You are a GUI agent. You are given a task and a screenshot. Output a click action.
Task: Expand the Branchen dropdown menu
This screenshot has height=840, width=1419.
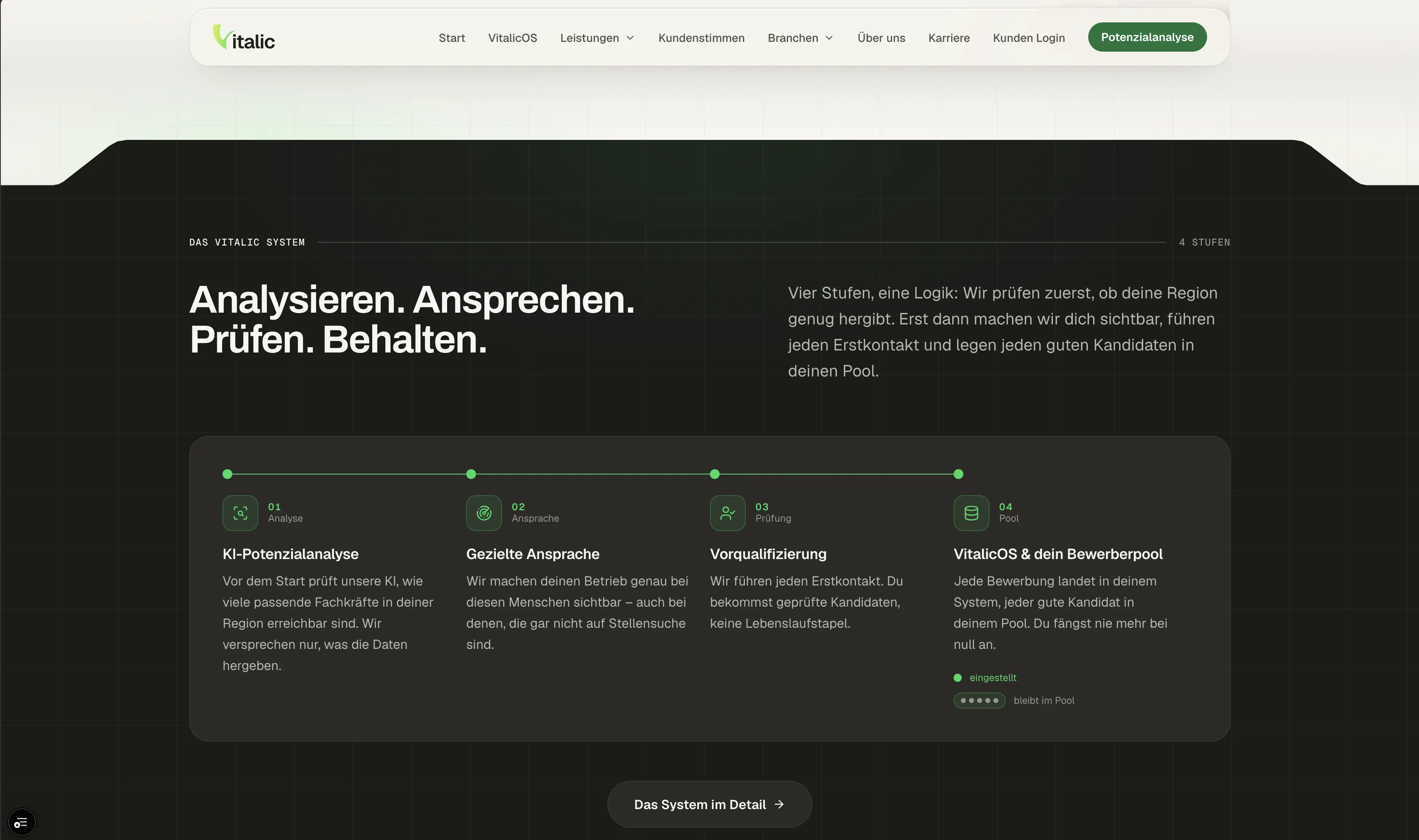coord(800,38)
